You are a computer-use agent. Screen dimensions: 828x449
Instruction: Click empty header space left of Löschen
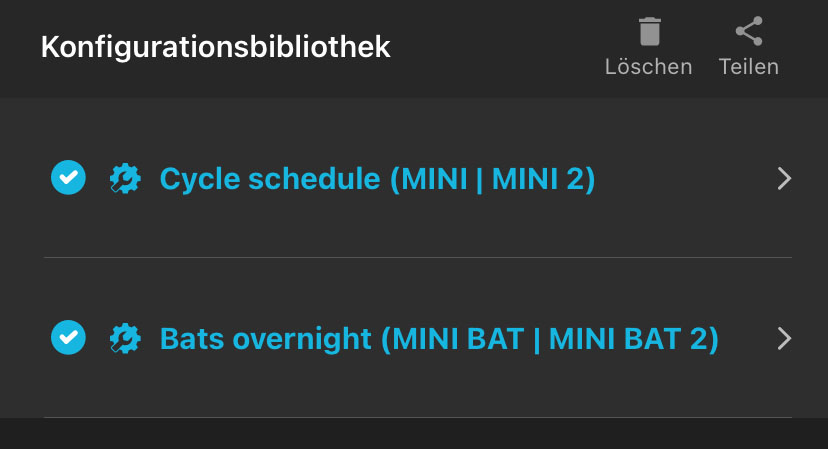(x=500, y=48)
